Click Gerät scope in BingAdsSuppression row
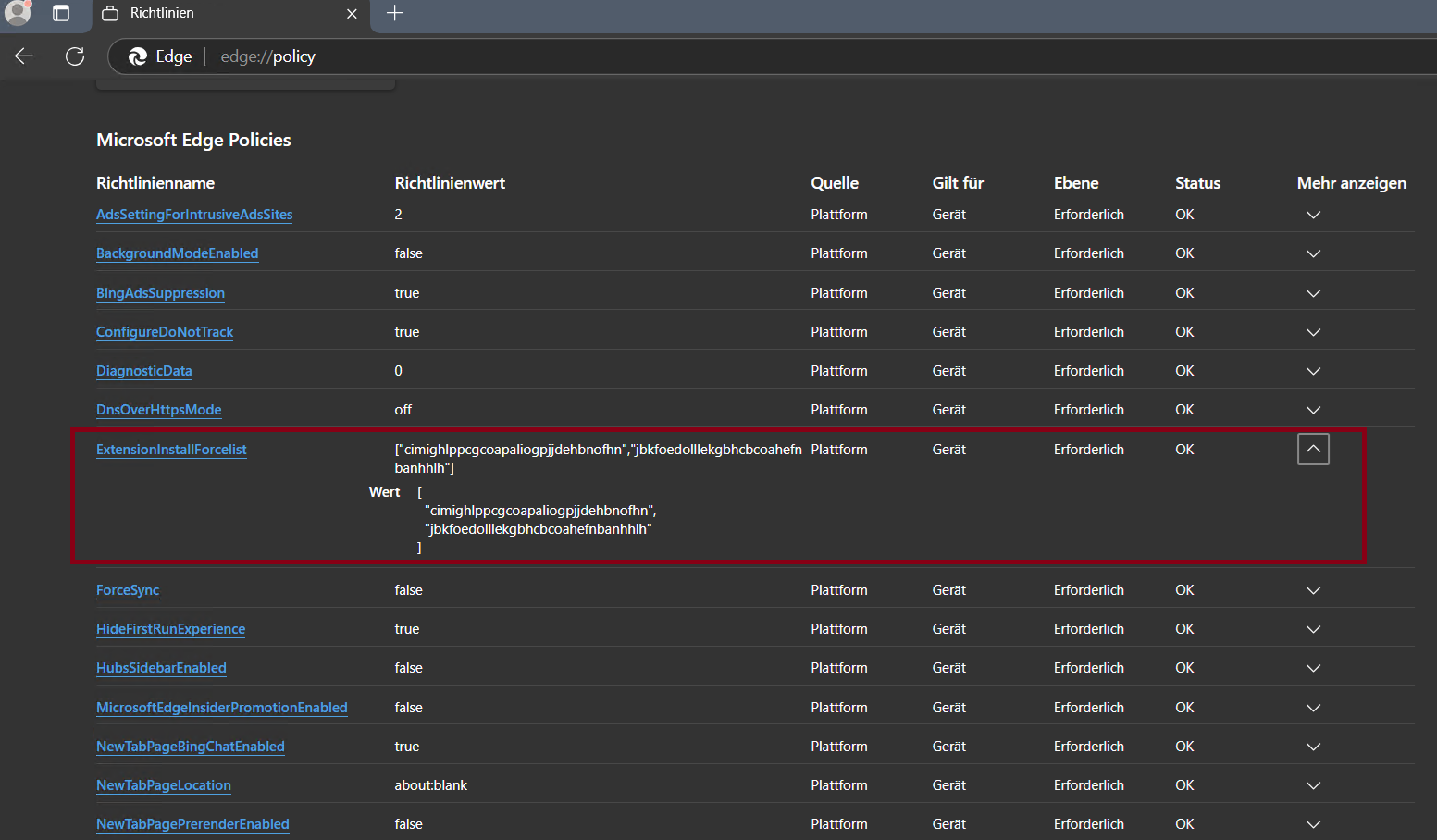The width and height of the screenshot is (1437, 840). (x=949, y=293)
